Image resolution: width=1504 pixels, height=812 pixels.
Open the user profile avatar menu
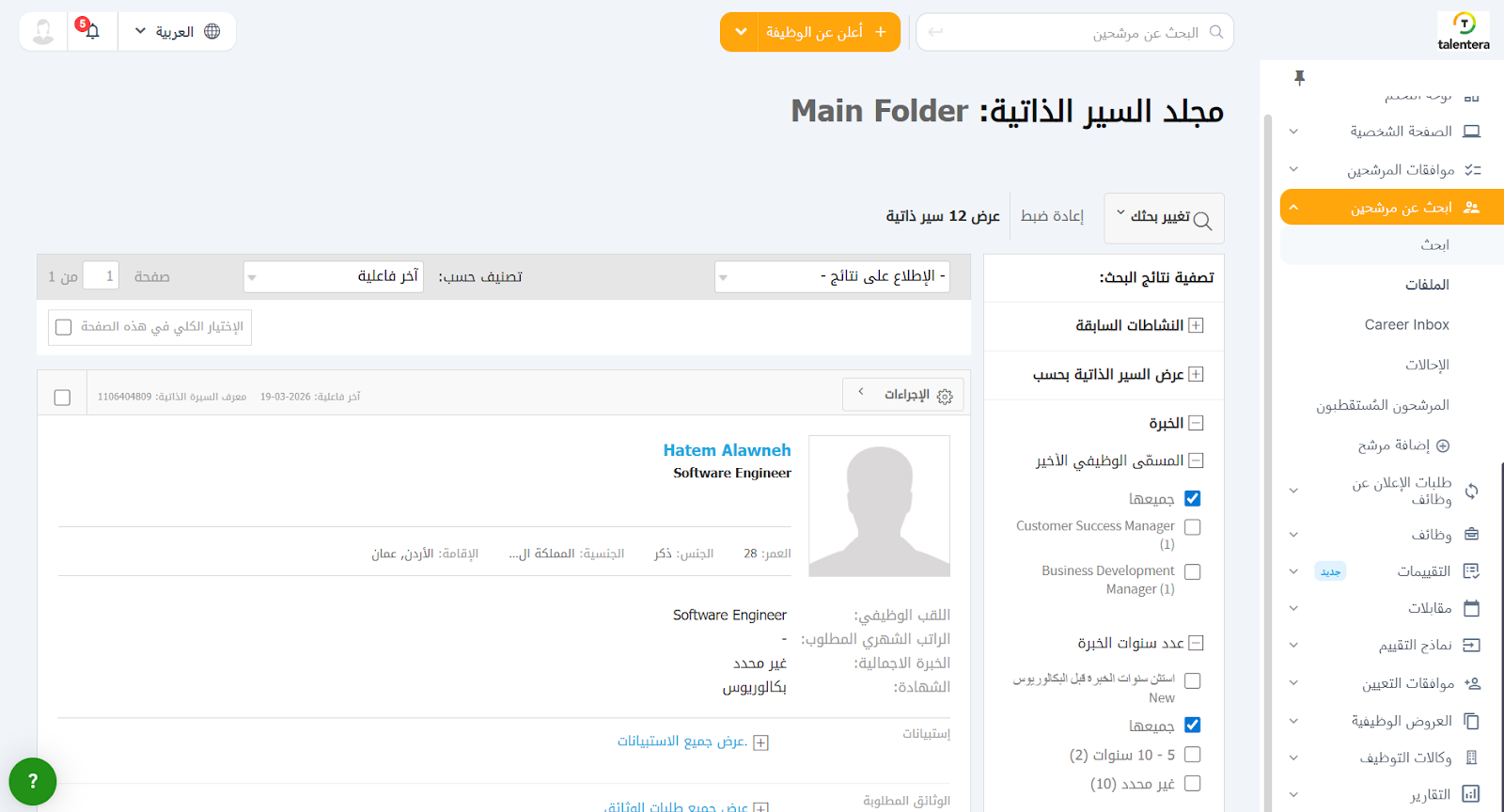(x=43, y=31)
